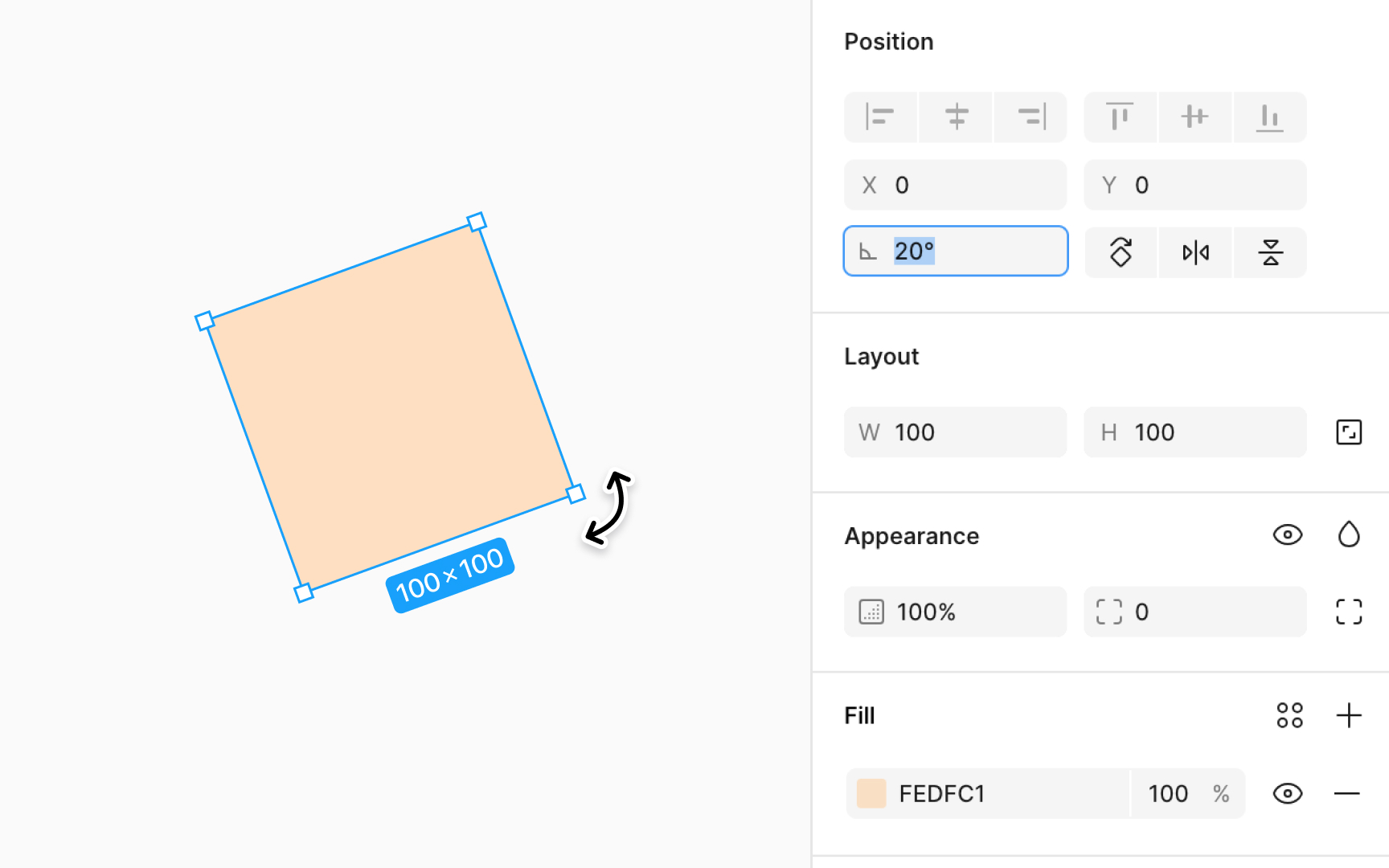Screen dimensions: 1389x868
Task: Align the square to the left edge
Action: pyautogui.click(x=880, y=117)
